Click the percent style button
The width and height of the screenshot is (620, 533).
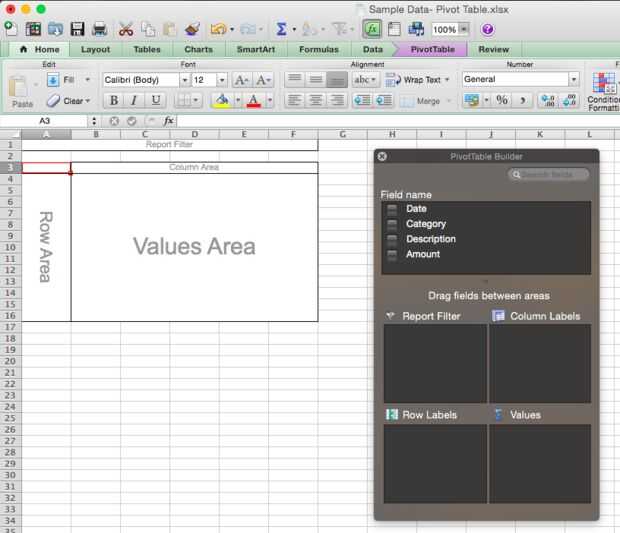[x=502, y=100]
